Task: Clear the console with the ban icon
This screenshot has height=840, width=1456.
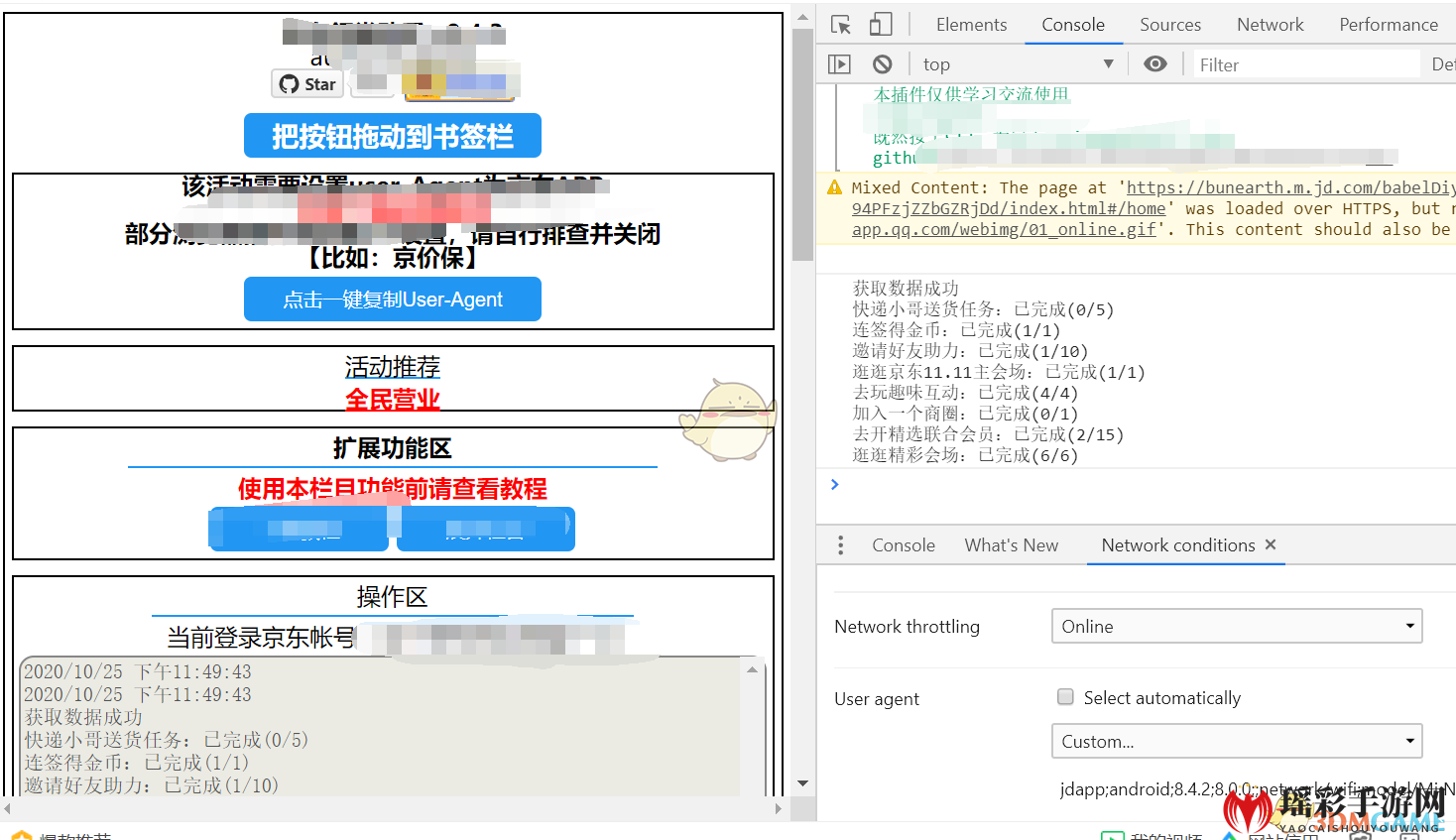Action: [882, 64]
